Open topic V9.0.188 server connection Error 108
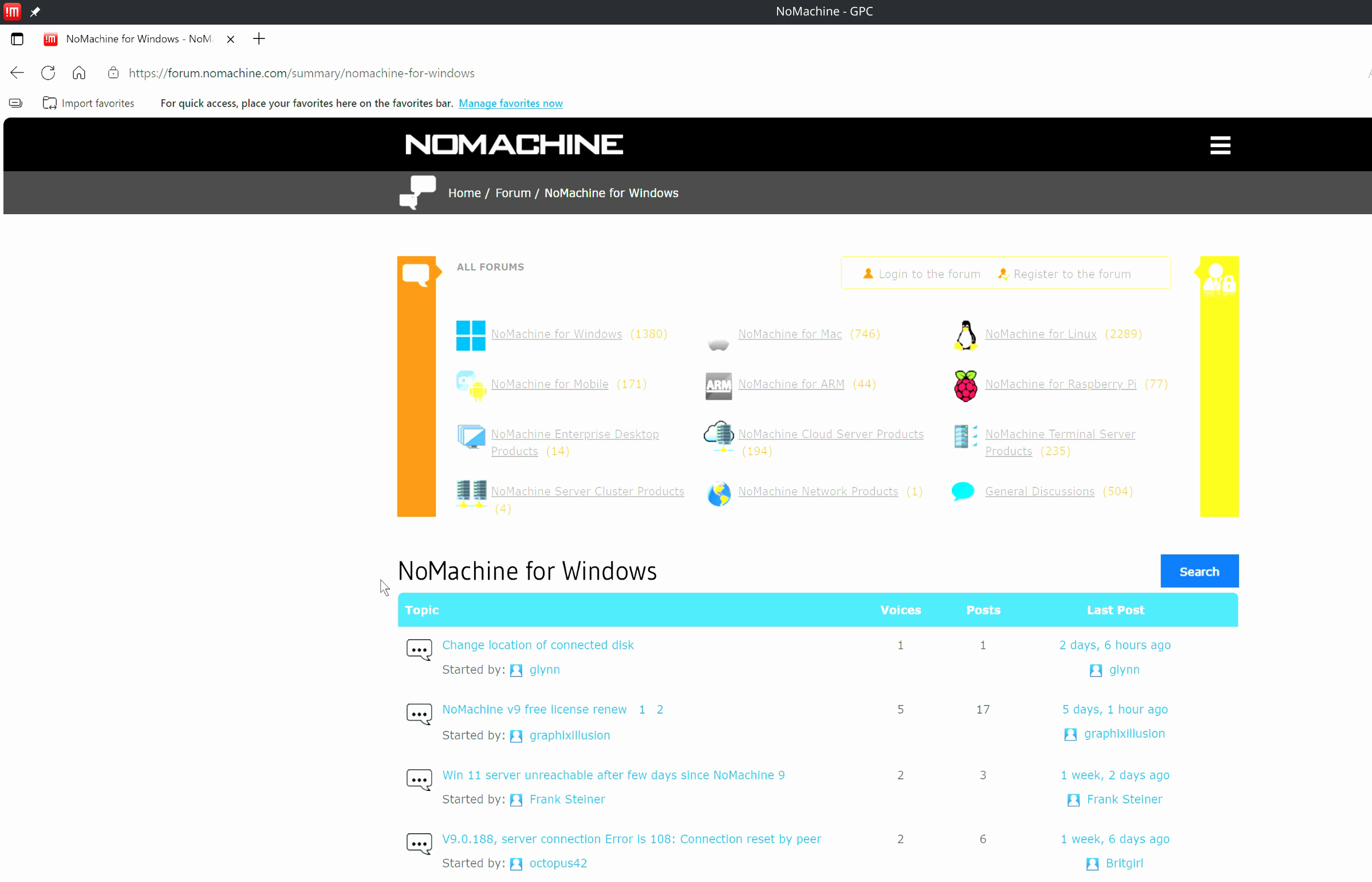The height and width of the screenshot is (882, 1372). 632,839
